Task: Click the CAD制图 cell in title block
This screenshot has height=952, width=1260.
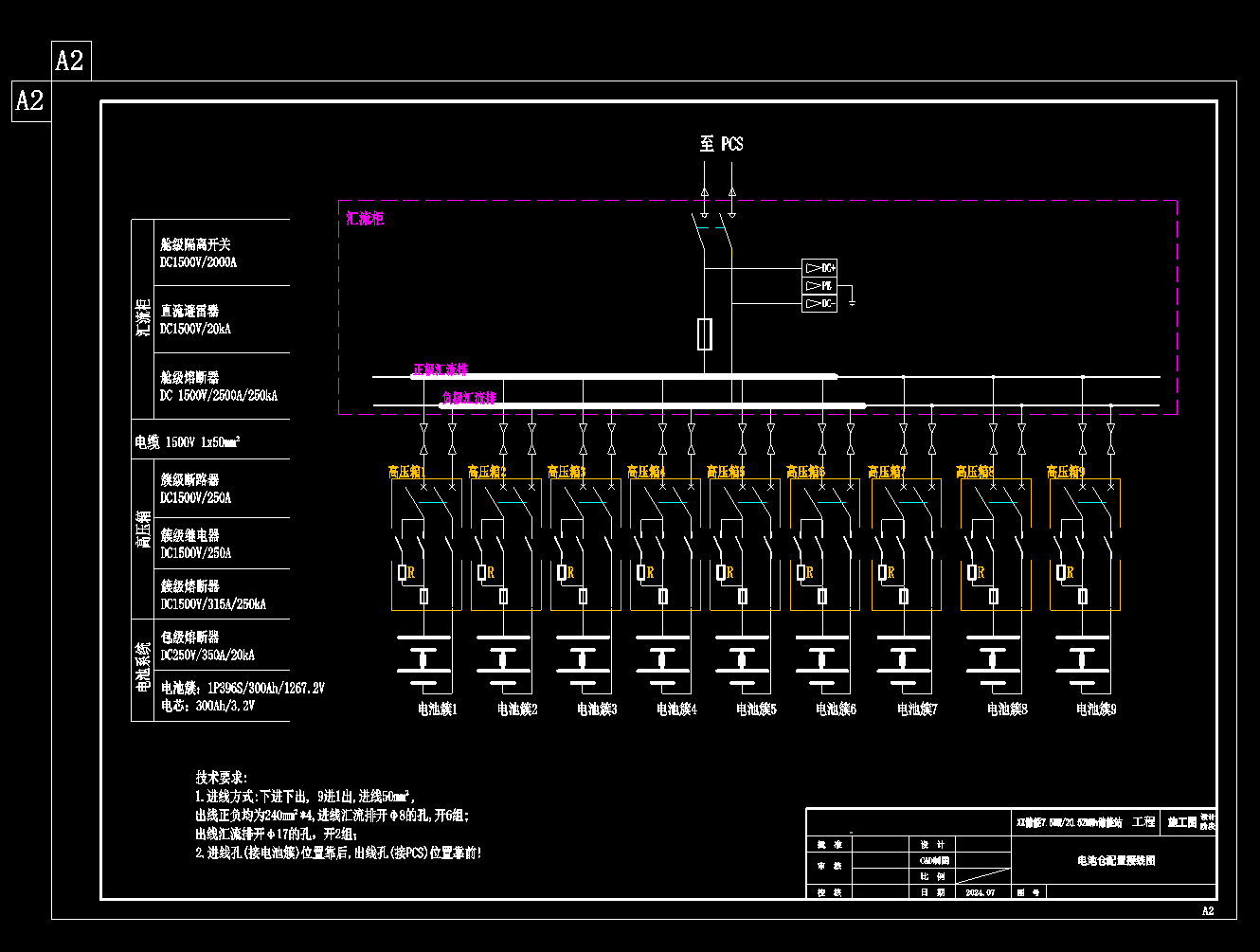Action: [x=934, y=860]
